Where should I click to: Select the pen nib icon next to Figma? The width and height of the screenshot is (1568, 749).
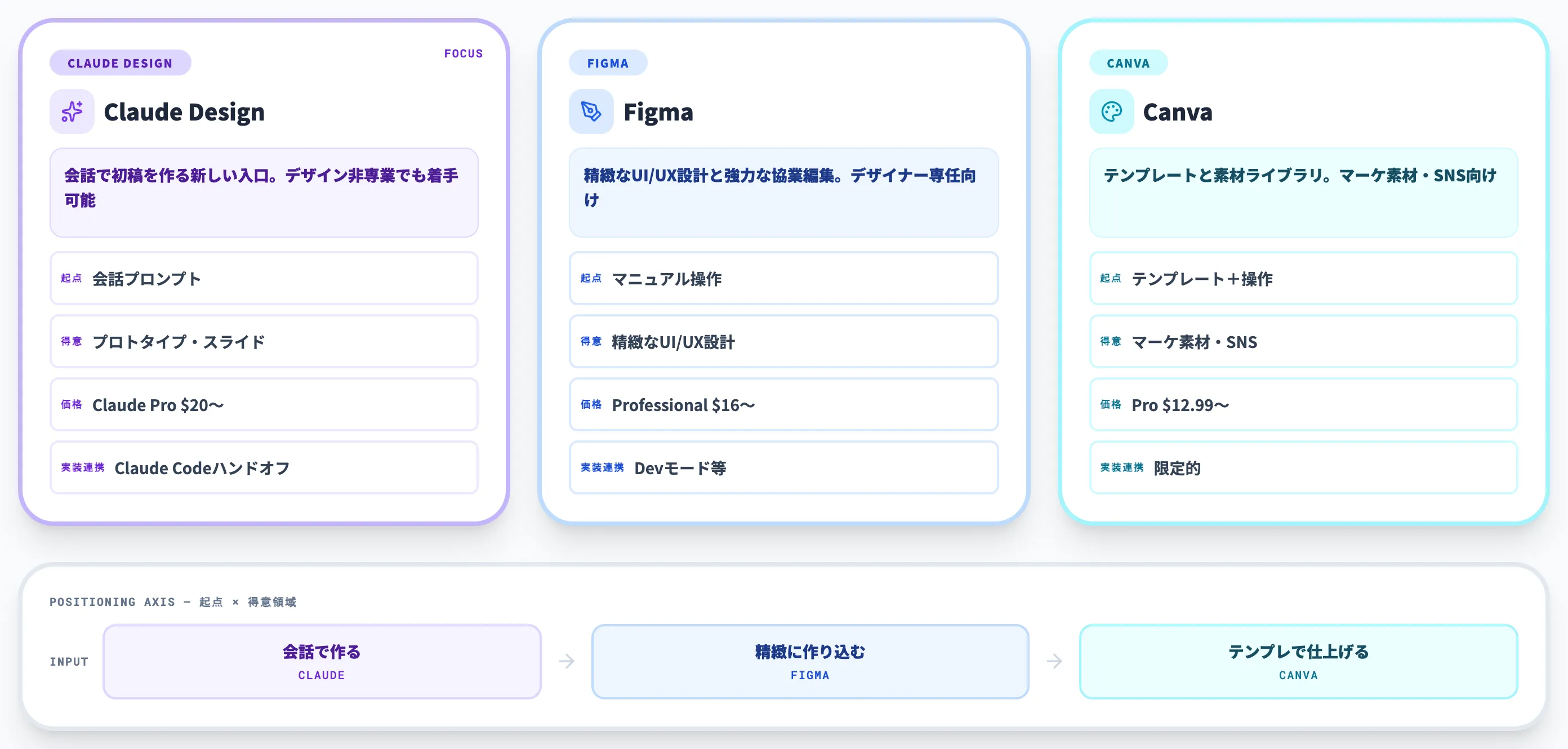[590, 112]
